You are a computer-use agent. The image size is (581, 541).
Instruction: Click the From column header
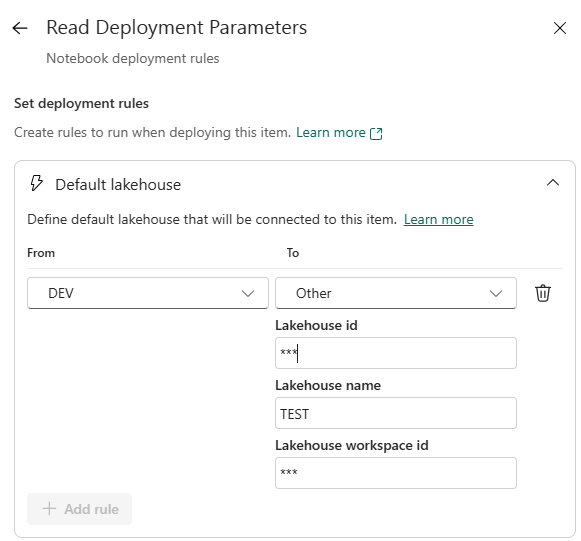[41, 253]
